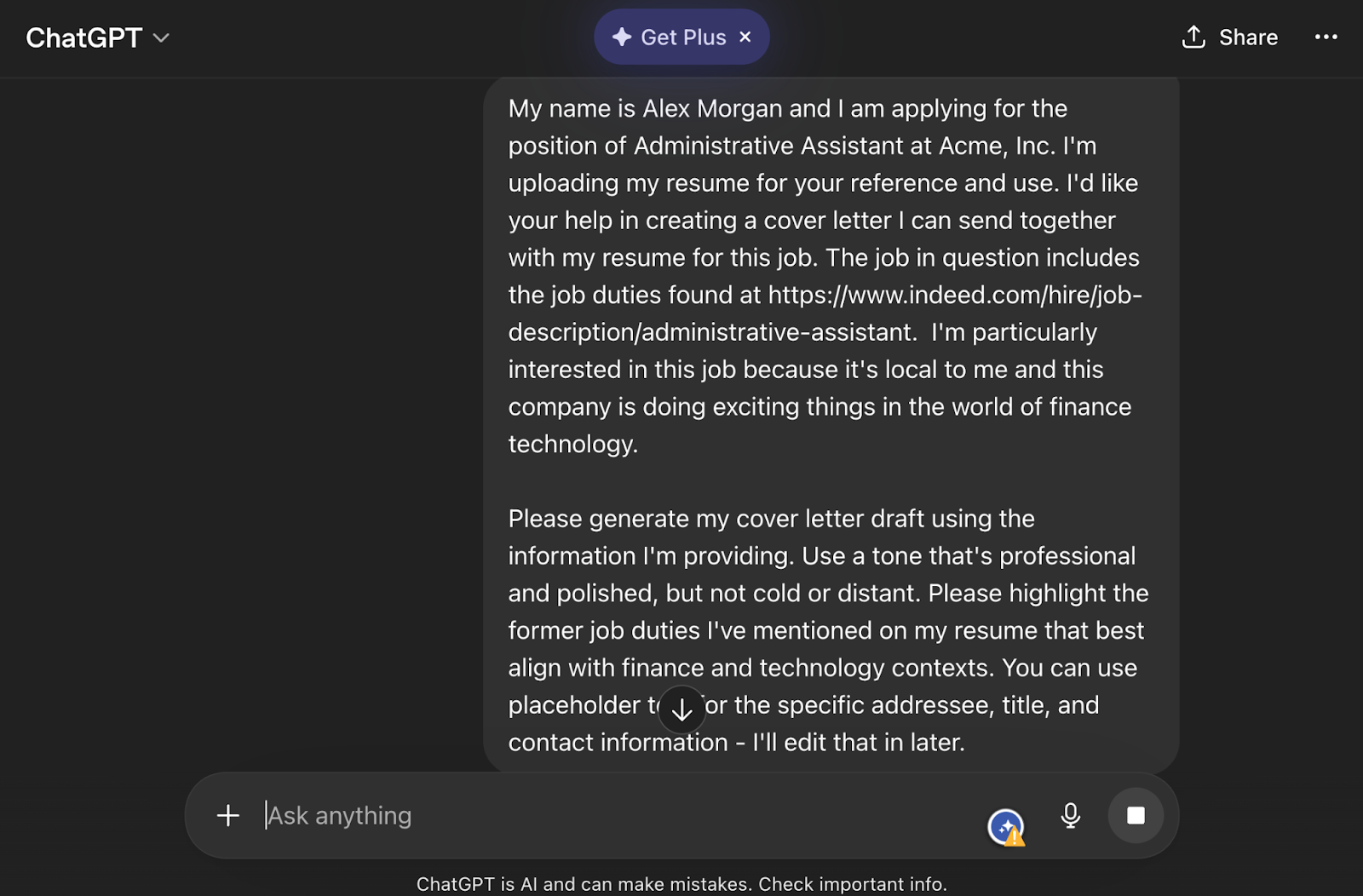The image size is (1363, 896).
Task: Click the ChatGPT title in the menu bar
Action: coord(83,37)
